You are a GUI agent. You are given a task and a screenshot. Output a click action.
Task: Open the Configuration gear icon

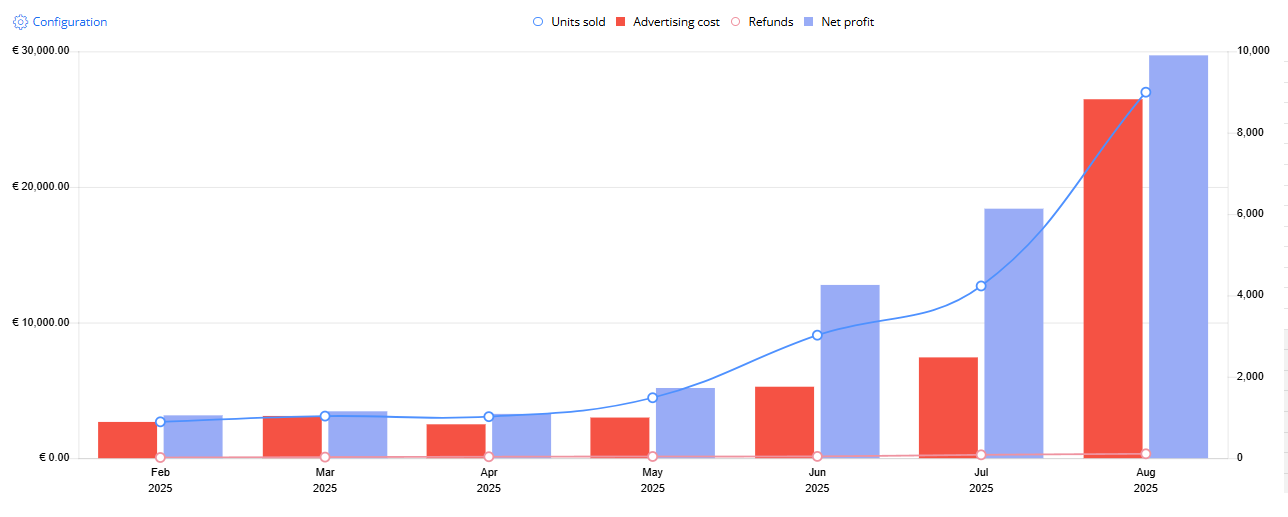coord(20,21)
